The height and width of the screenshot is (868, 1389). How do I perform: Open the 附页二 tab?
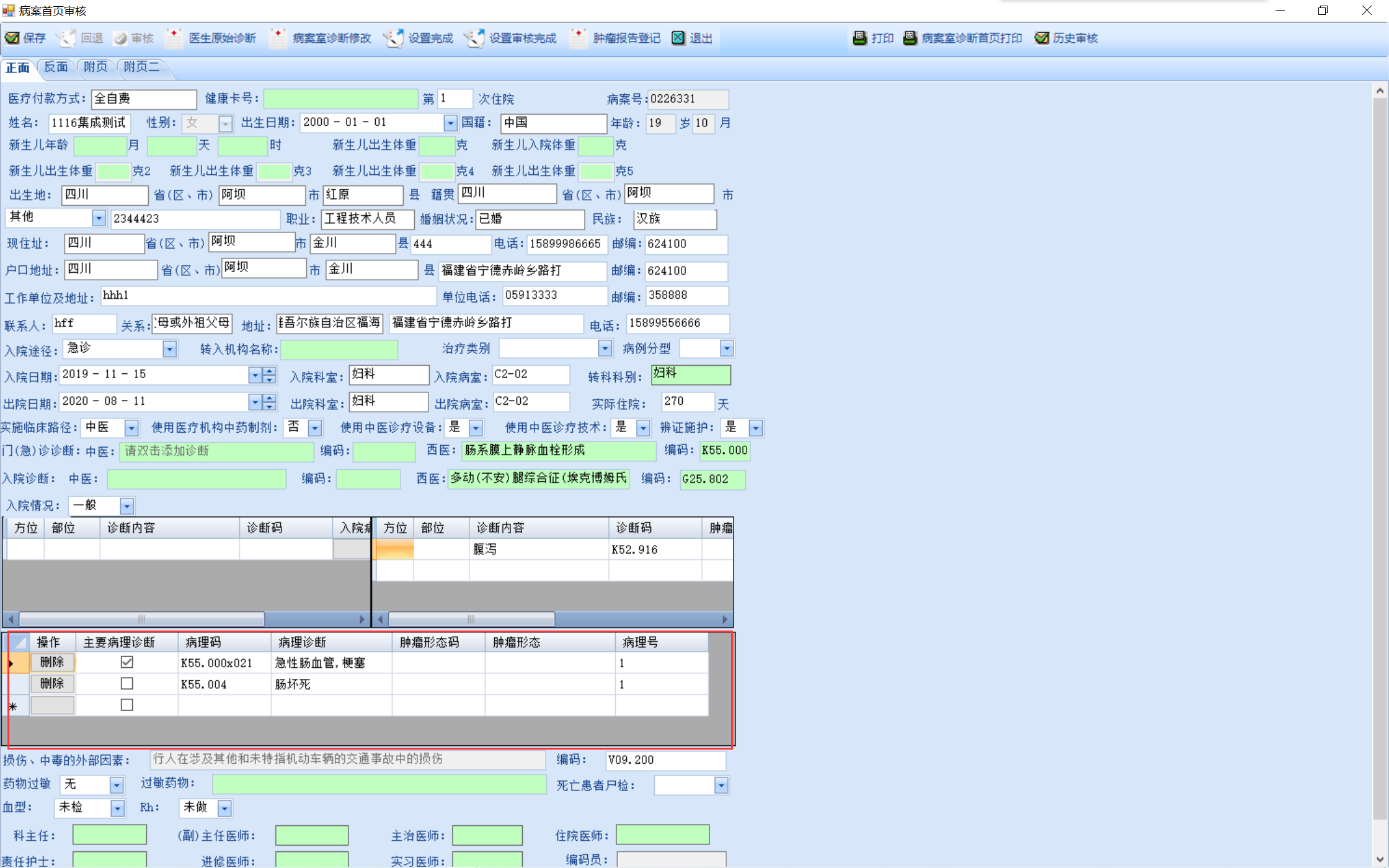click(x=141, y=67)
